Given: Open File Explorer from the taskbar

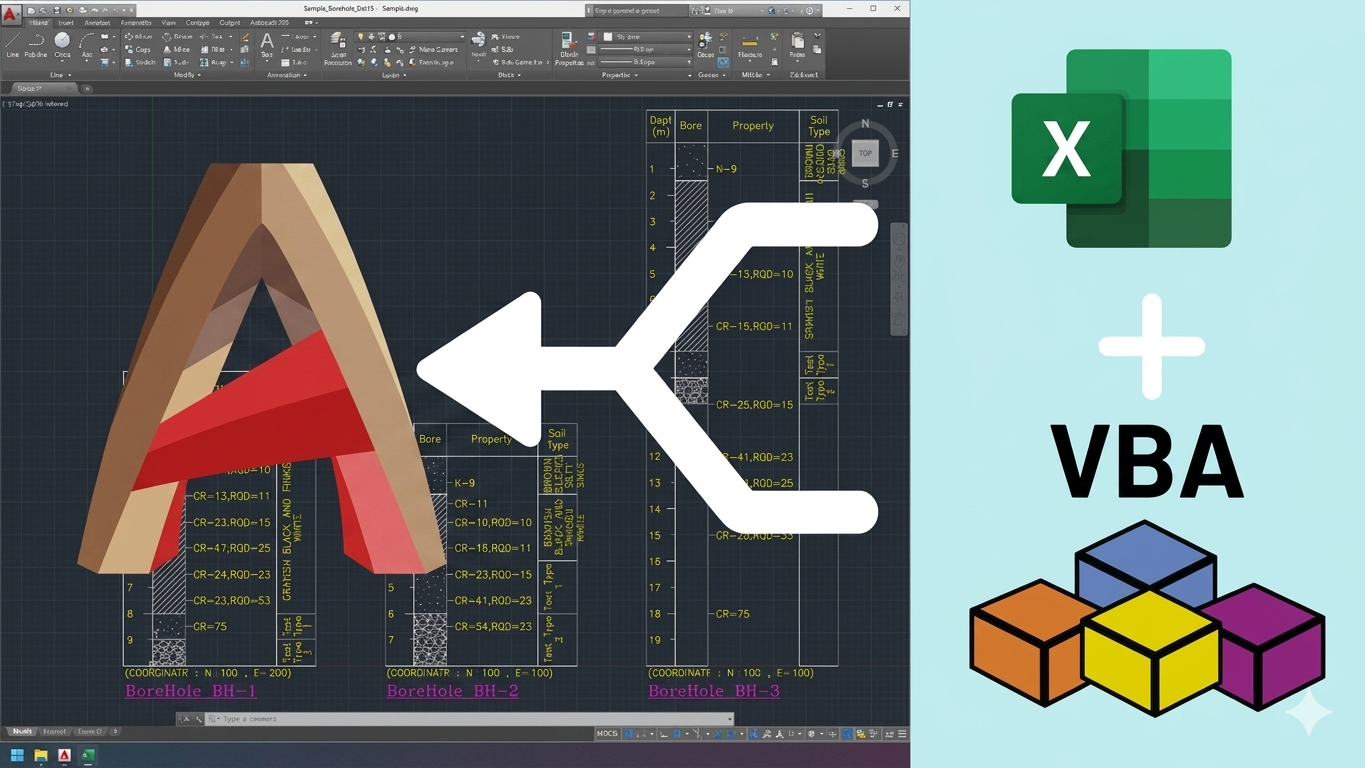Looking at the screenshot, I should click(41, 756).
